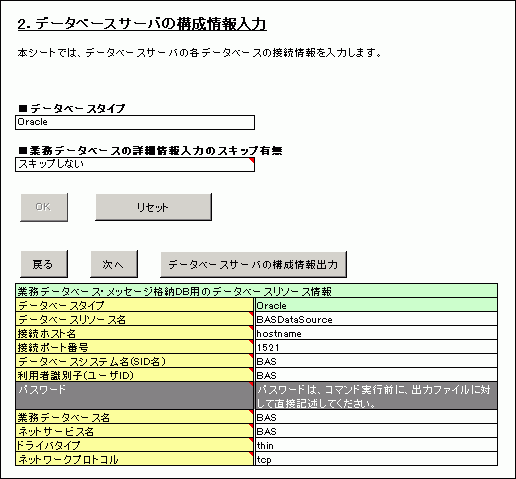
Task: Click the リセット button
Action: (x=153, y=207)
